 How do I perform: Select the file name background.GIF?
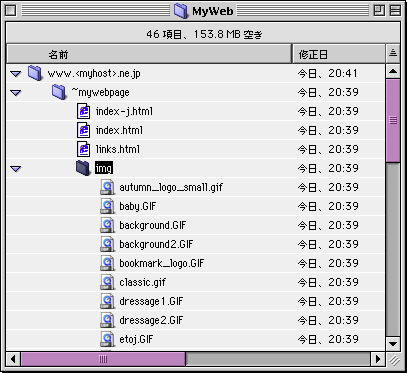point(153,225)
